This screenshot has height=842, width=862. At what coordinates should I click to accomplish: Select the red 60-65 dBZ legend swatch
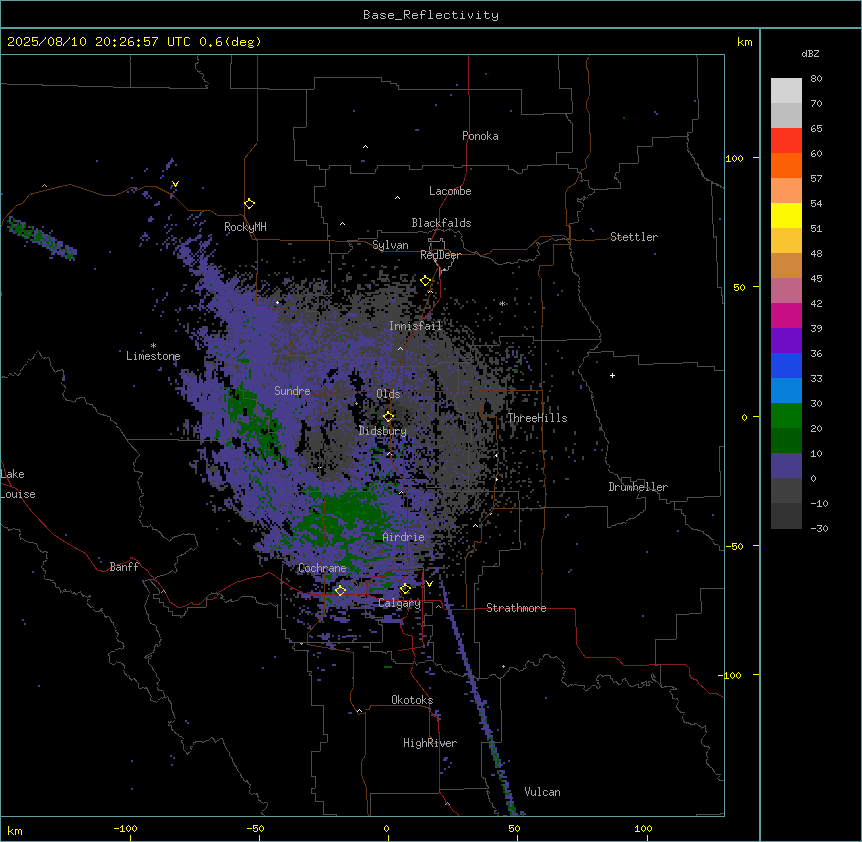pos(786,140)
